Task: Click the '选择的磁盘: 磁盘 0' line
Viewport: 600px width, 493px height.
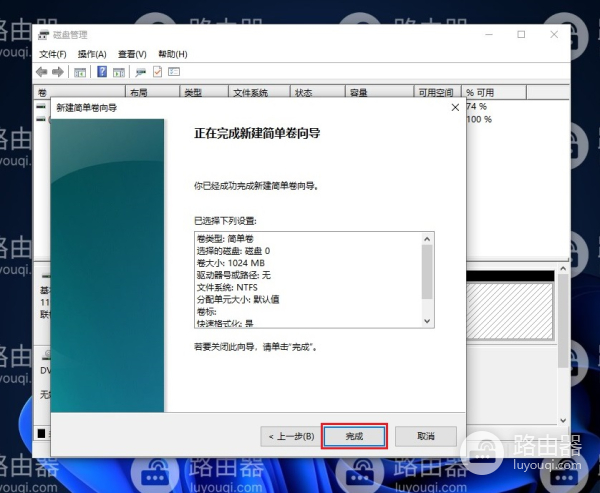Action: (x=233, y=251)
